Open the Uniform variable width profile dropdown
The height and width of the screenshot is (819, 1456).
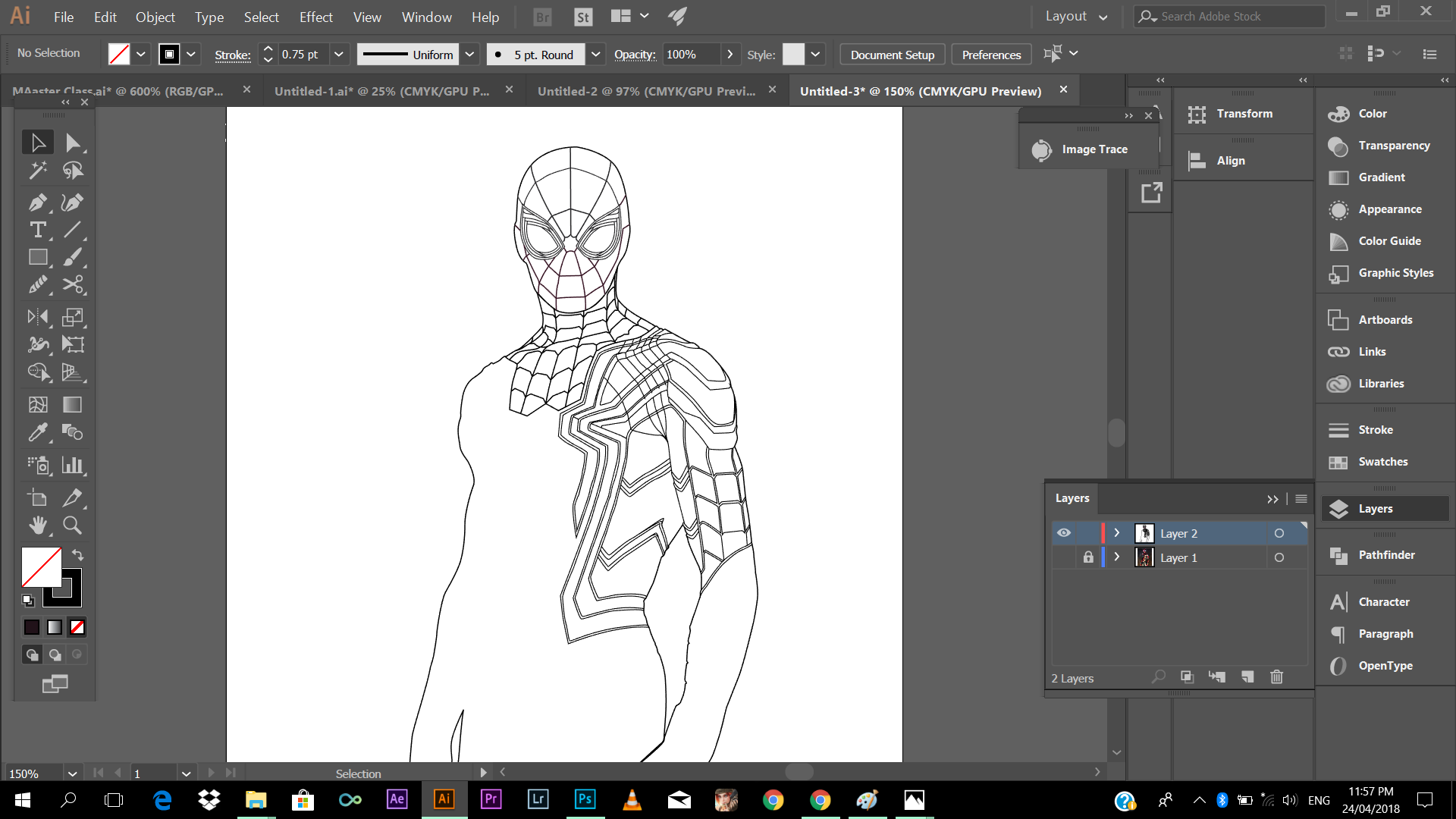(469, 54)
